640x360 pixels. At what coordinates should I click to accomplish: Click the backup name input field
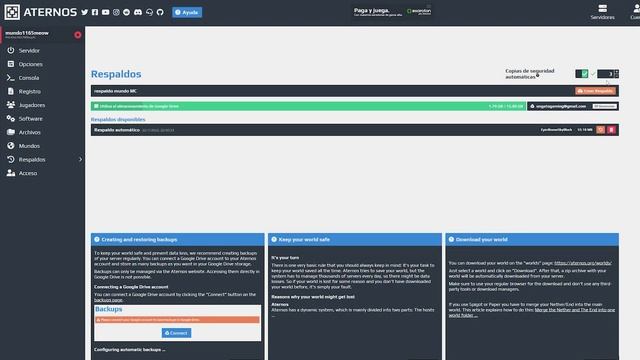pos(332,91)
